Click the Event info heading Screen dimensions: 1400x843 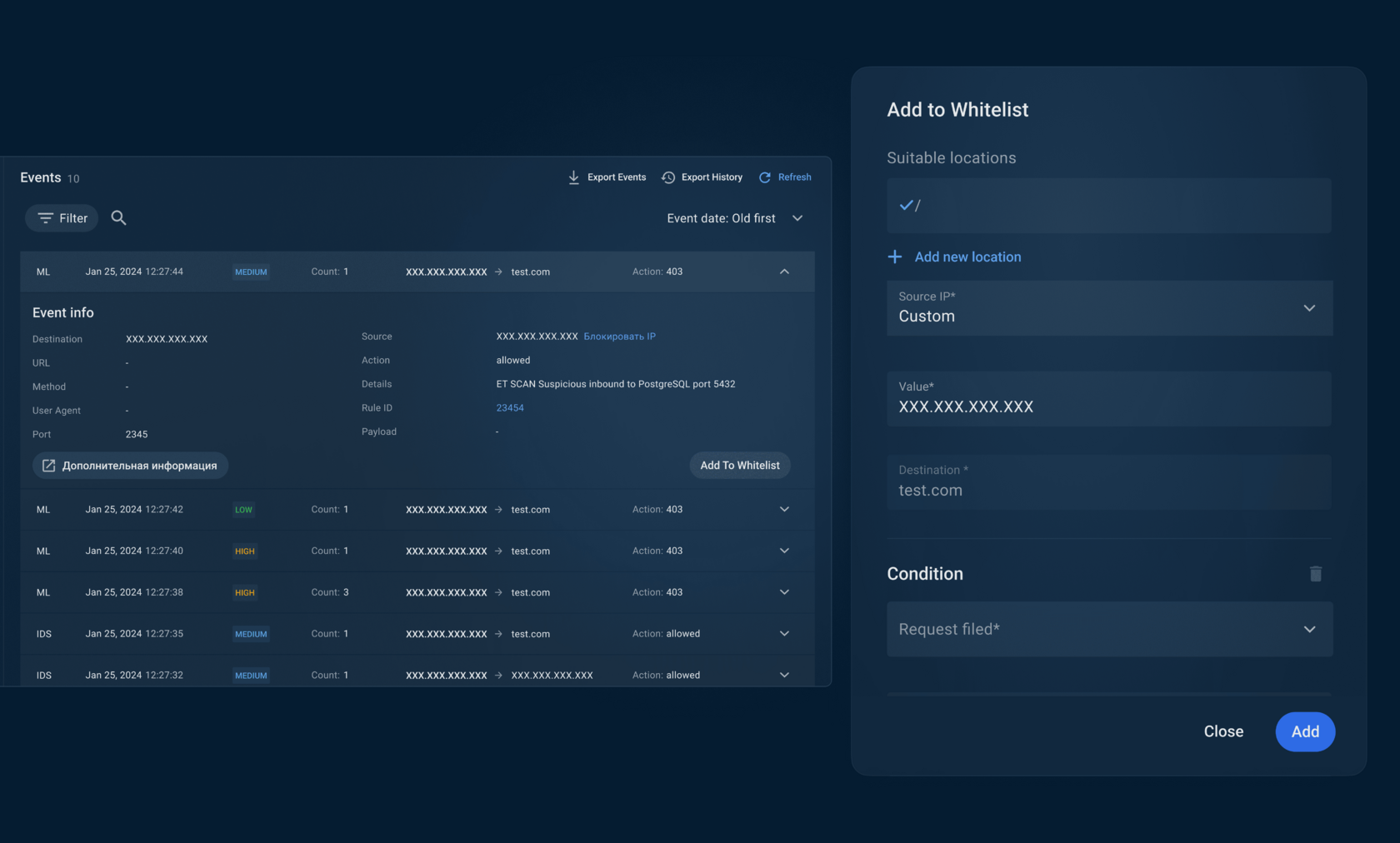point(63,312)
